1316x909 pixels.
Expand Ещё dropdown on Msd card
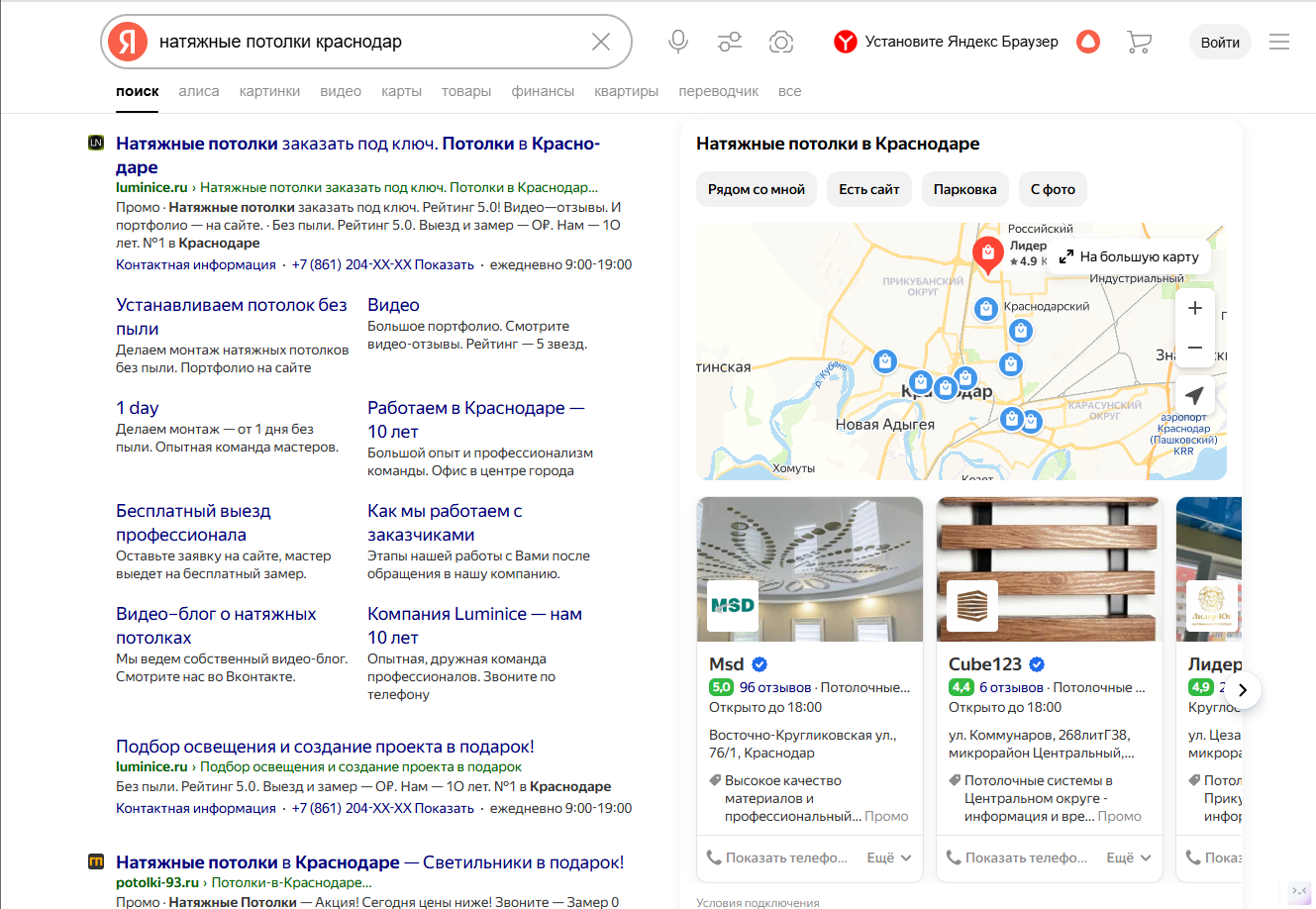click(889, 858)
